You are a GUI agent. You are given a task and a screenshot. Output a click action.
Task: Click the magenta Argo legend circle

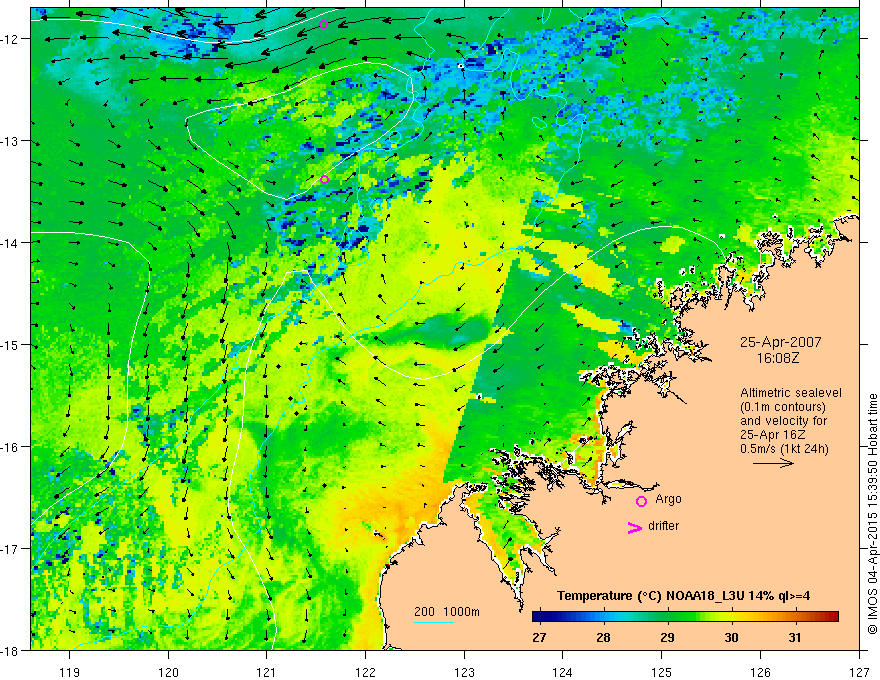pos(641,501)
